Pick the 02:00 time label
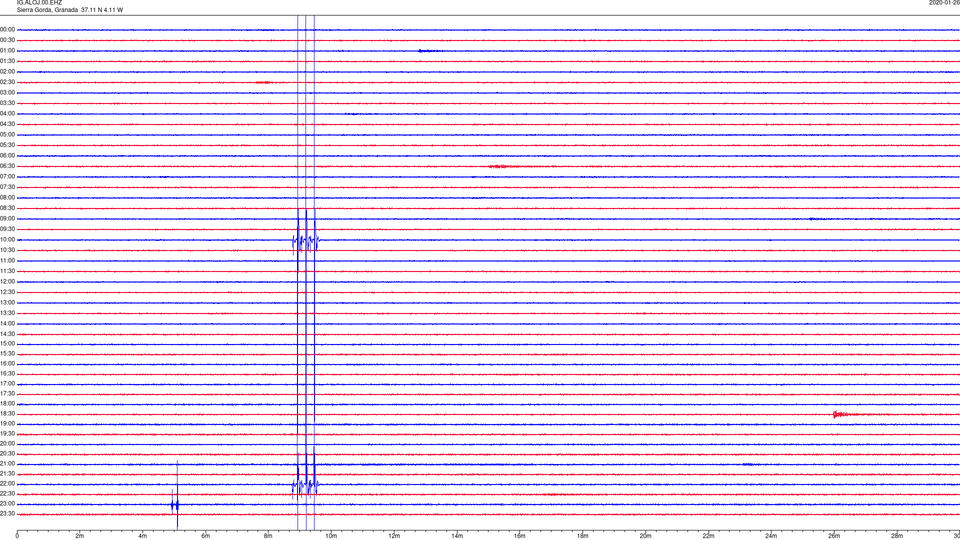The image size is (960, 540). (x=7, y=71)
